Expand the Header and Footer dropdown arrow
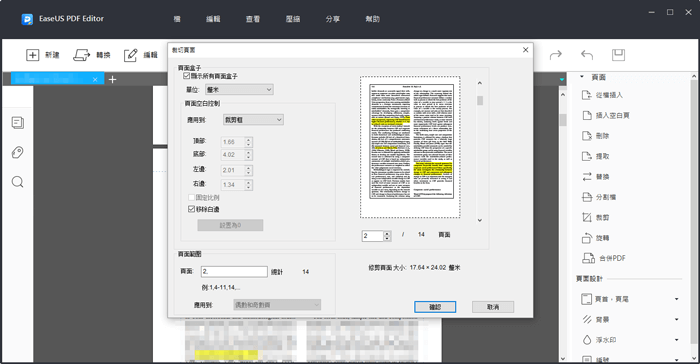 click(x=677, y=299)
